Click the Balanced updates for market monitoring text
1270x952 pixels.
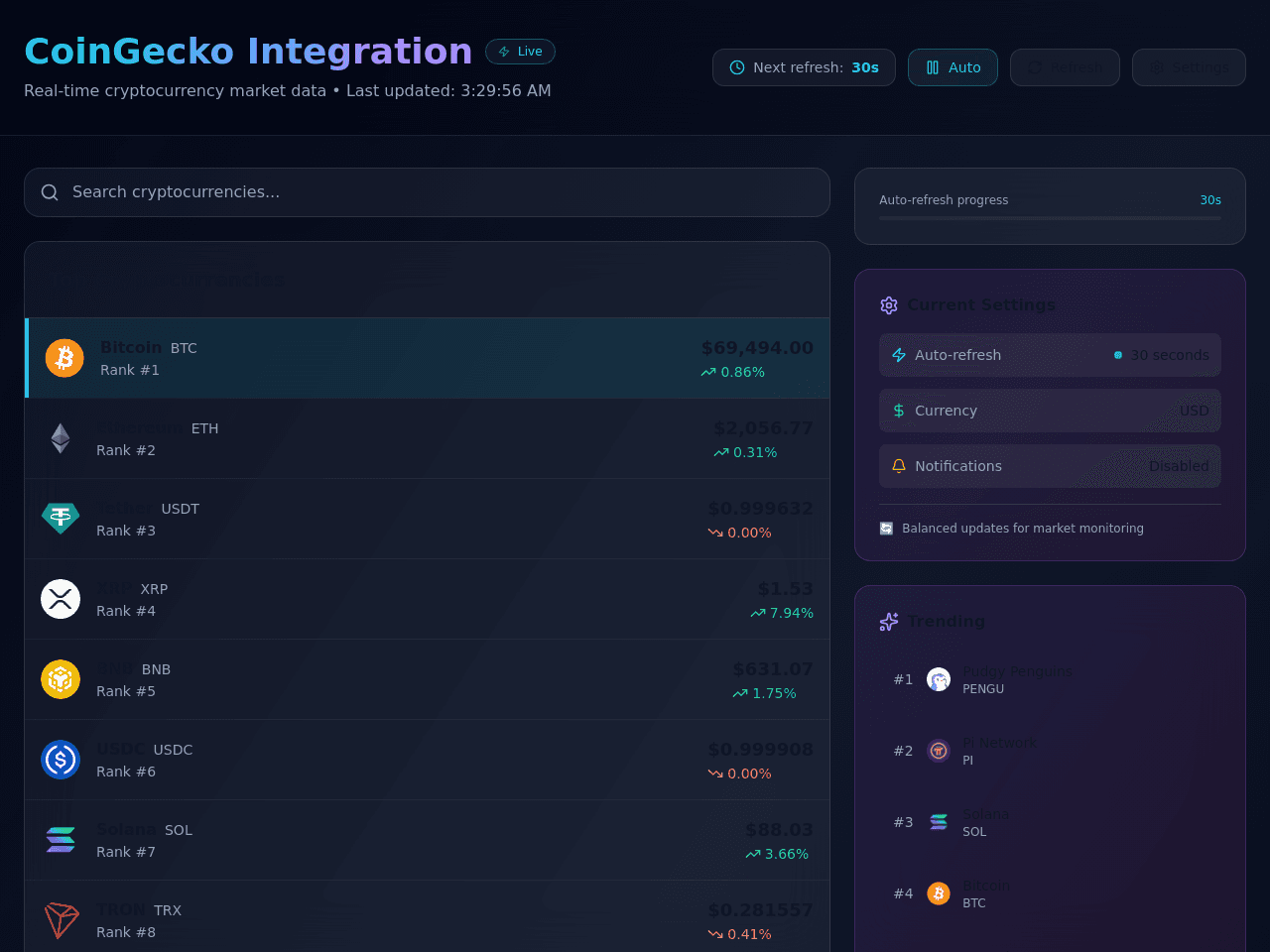1023,529
